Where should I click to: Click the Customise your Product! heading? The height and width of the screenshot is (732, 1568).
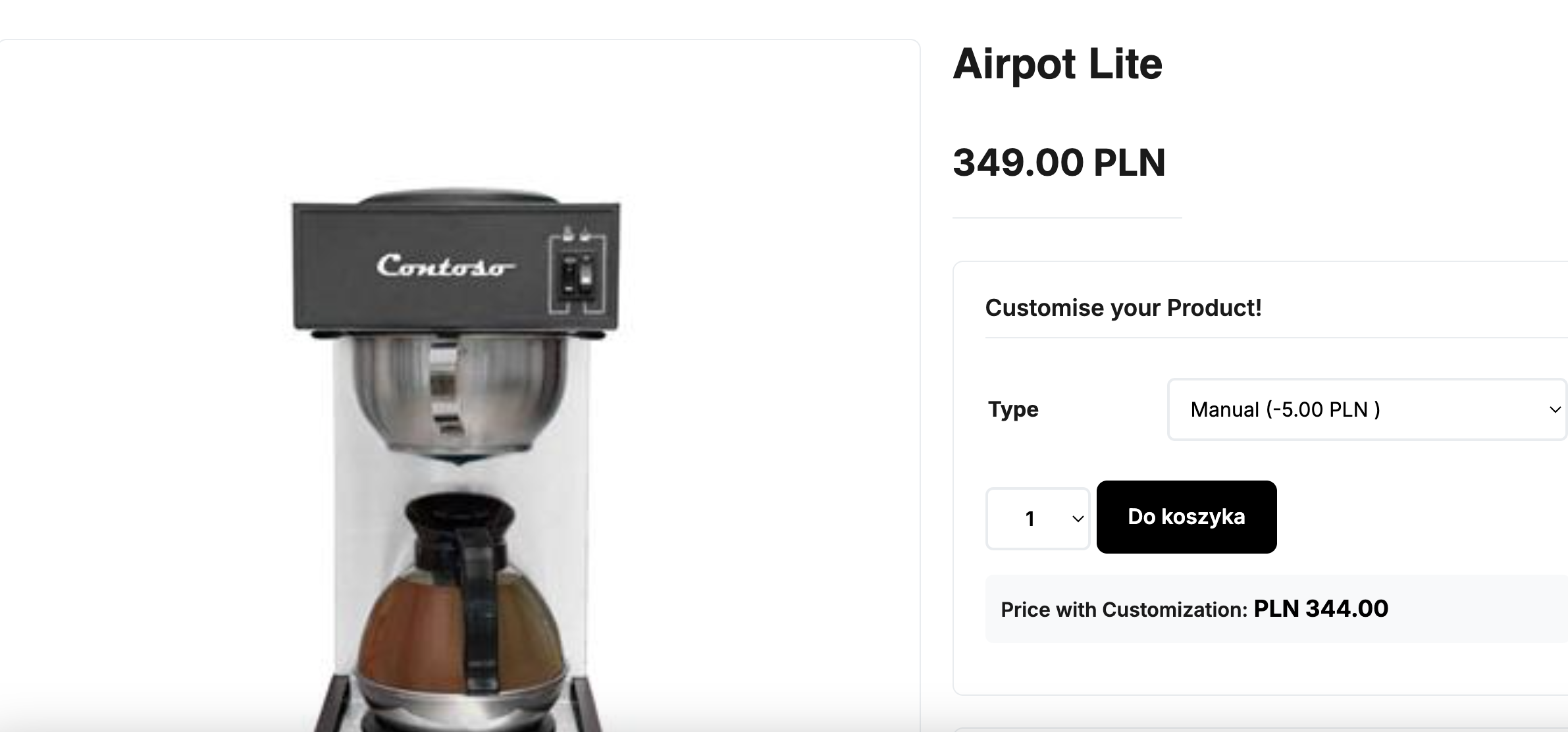pyautogui.click(x=1123, y=307)
